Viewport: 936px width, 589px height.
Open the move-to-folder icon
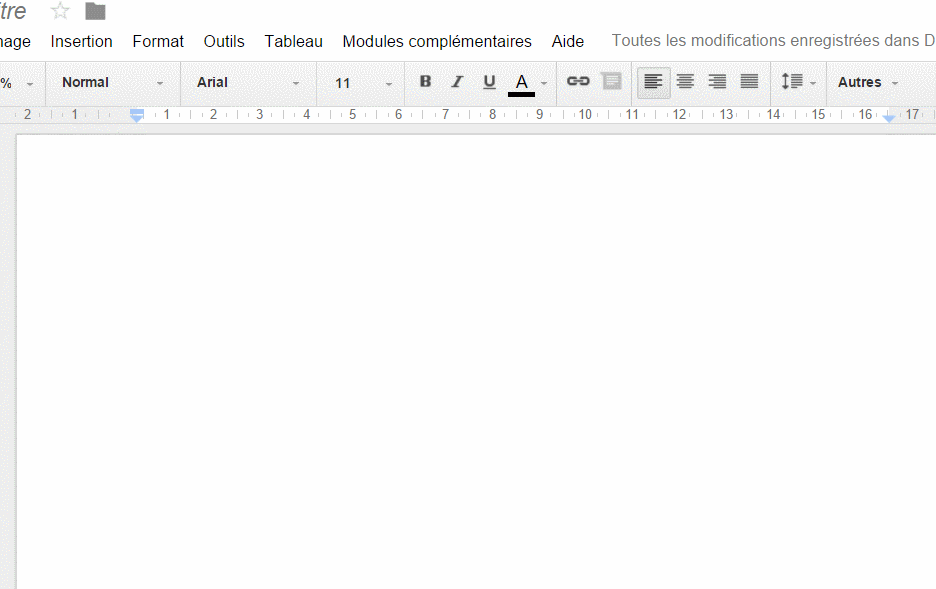[x=96, y=11]
